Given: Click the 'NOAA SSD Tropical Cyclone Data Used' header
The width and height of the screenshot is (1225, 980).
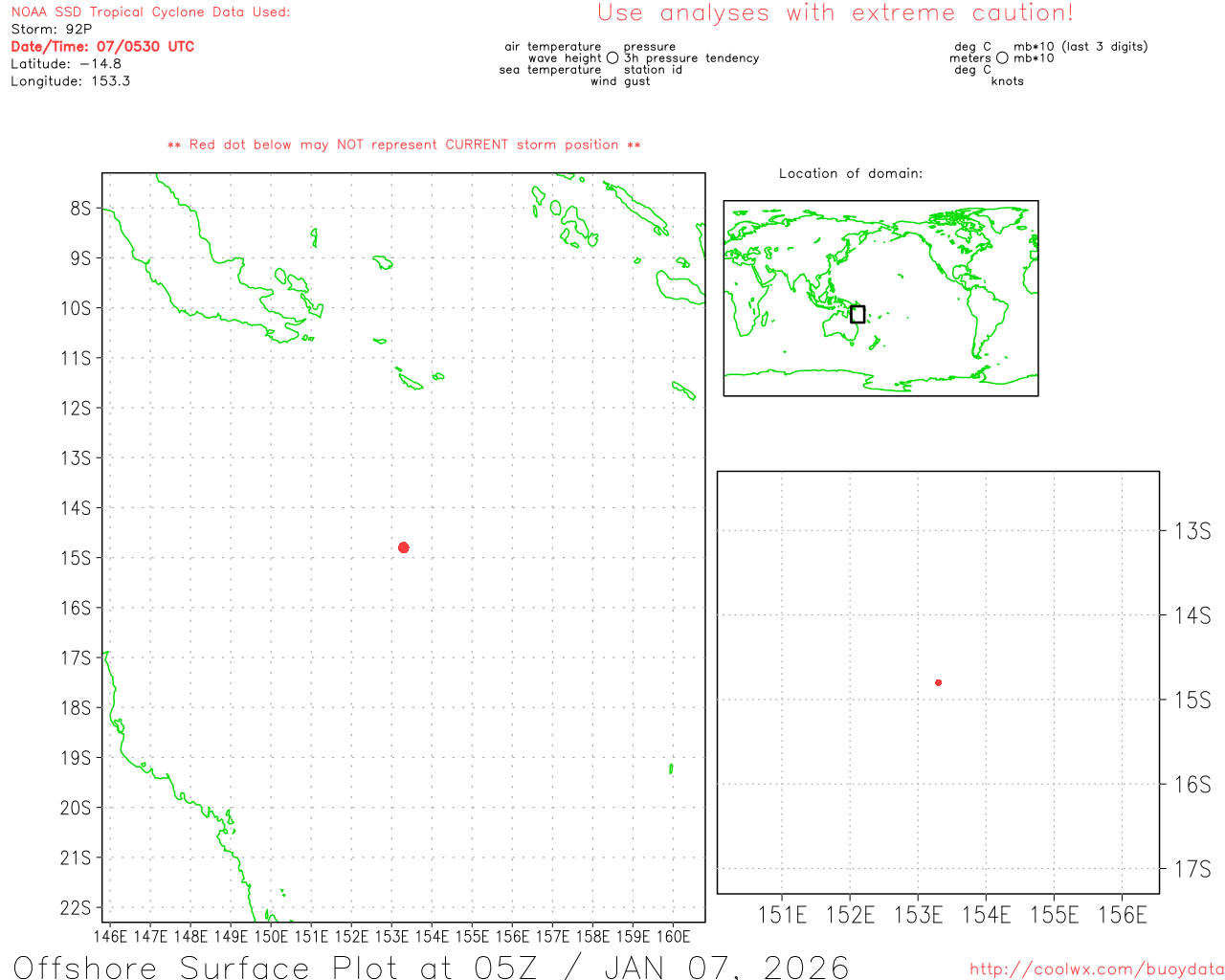Looking at the screenshot, I should tap(150, 12).
